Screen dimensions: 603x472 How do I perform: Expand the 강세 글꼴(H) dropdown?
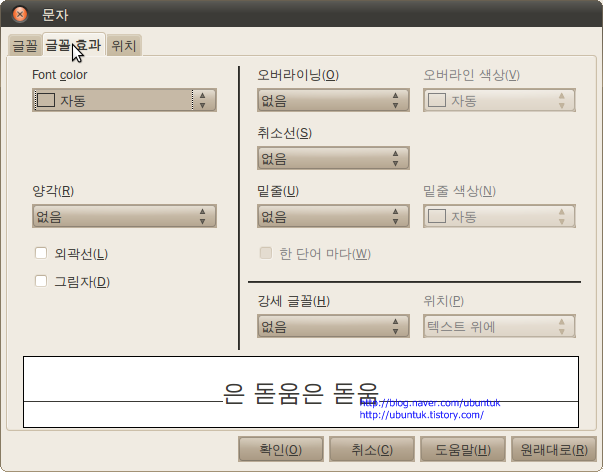pos(333,326)
